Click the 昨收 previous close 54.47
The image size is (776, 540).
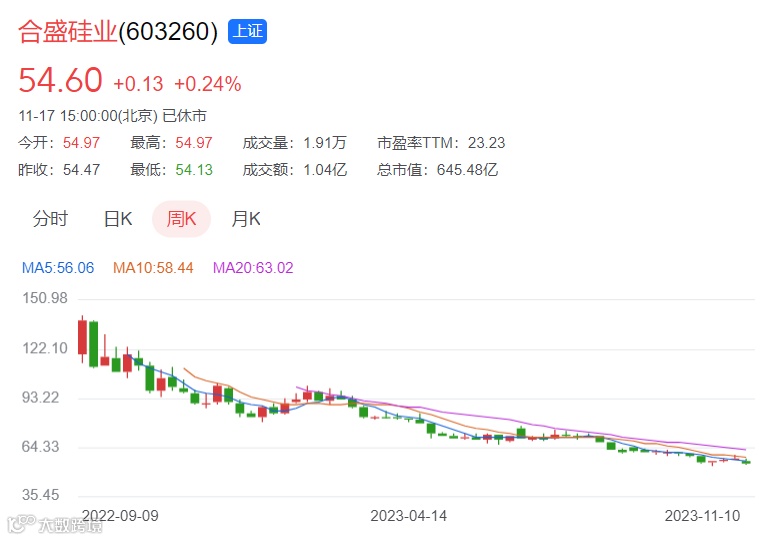point(81,170)
